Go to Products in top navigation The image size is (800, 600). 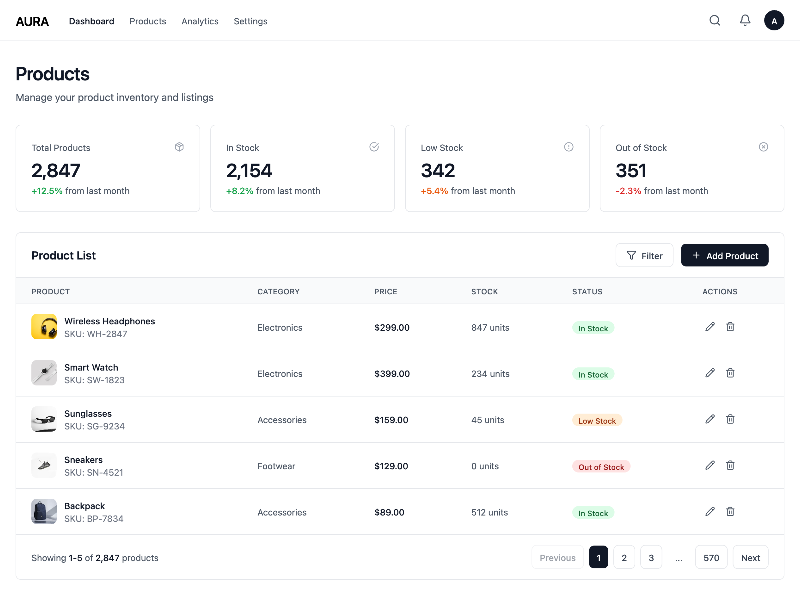pos(148,21)
